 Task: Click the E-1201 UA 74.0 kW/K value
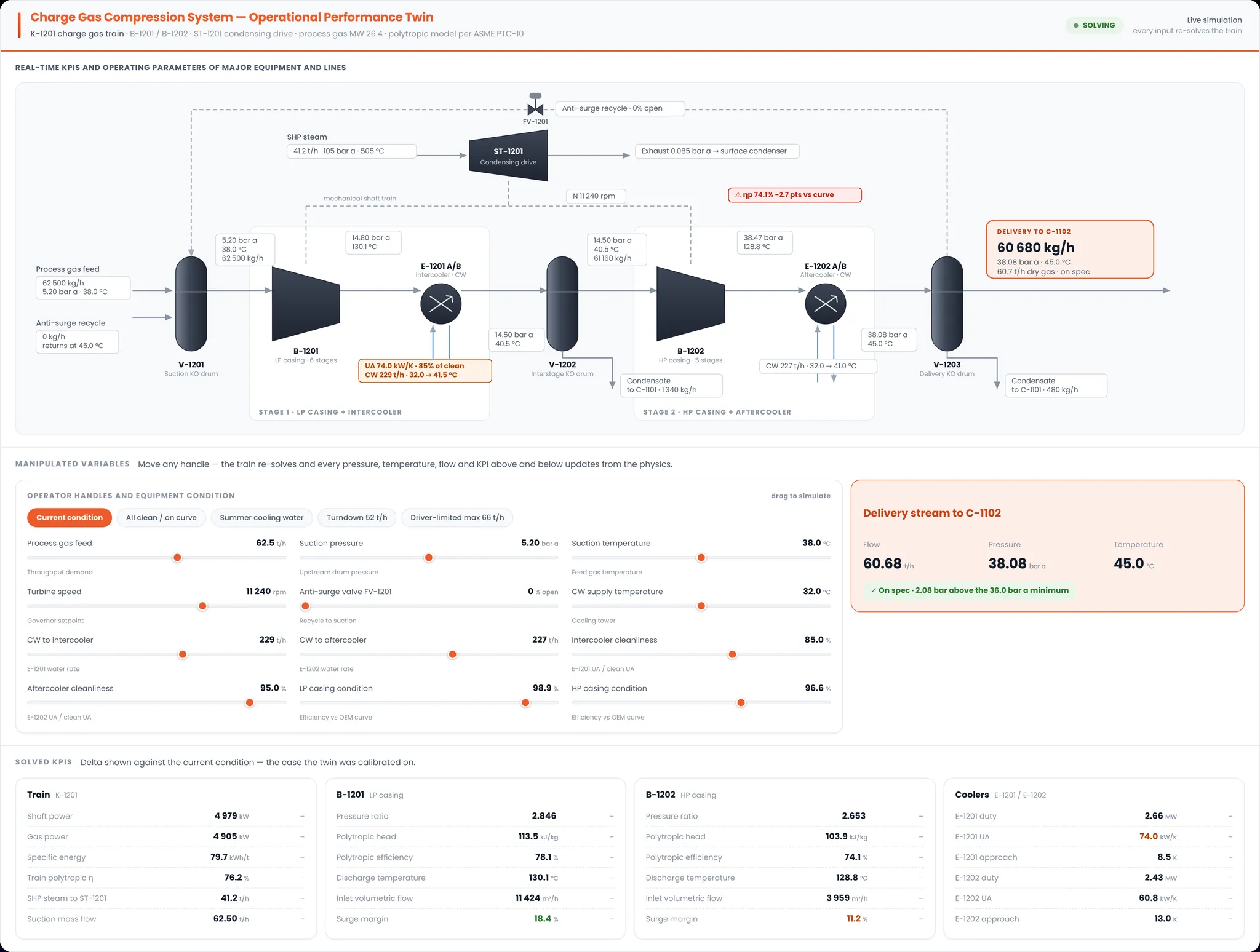1158,836
